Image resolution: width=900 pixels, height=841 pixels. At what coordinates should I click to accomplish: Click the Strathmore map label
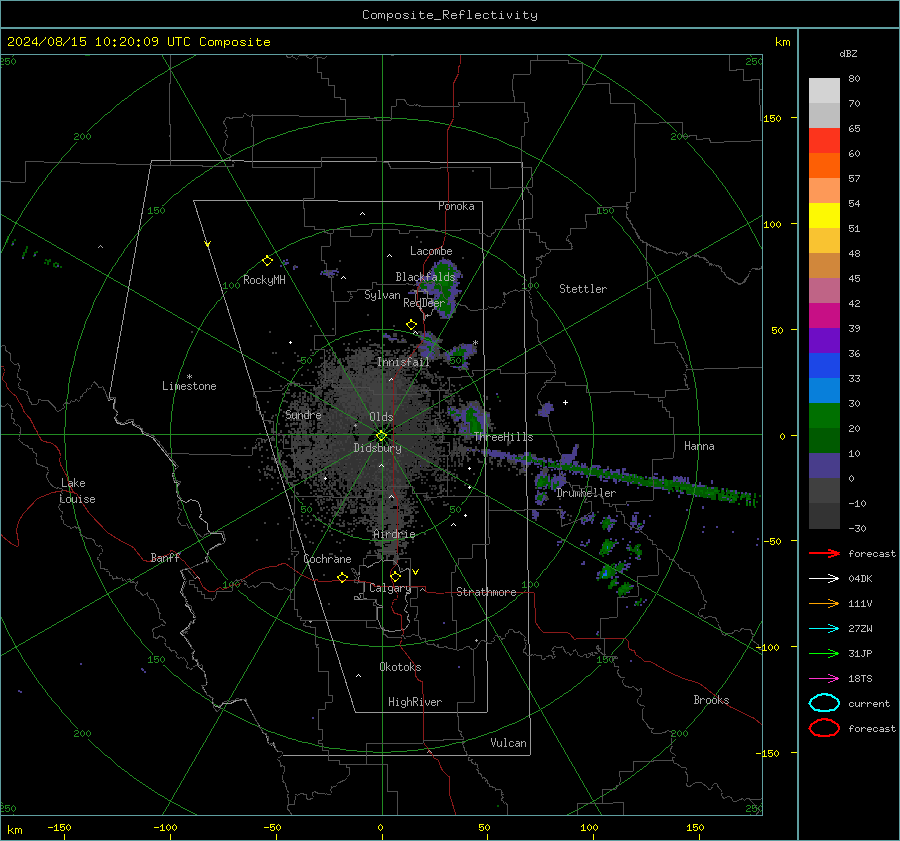pyautogui.click(x=487, y=592)
